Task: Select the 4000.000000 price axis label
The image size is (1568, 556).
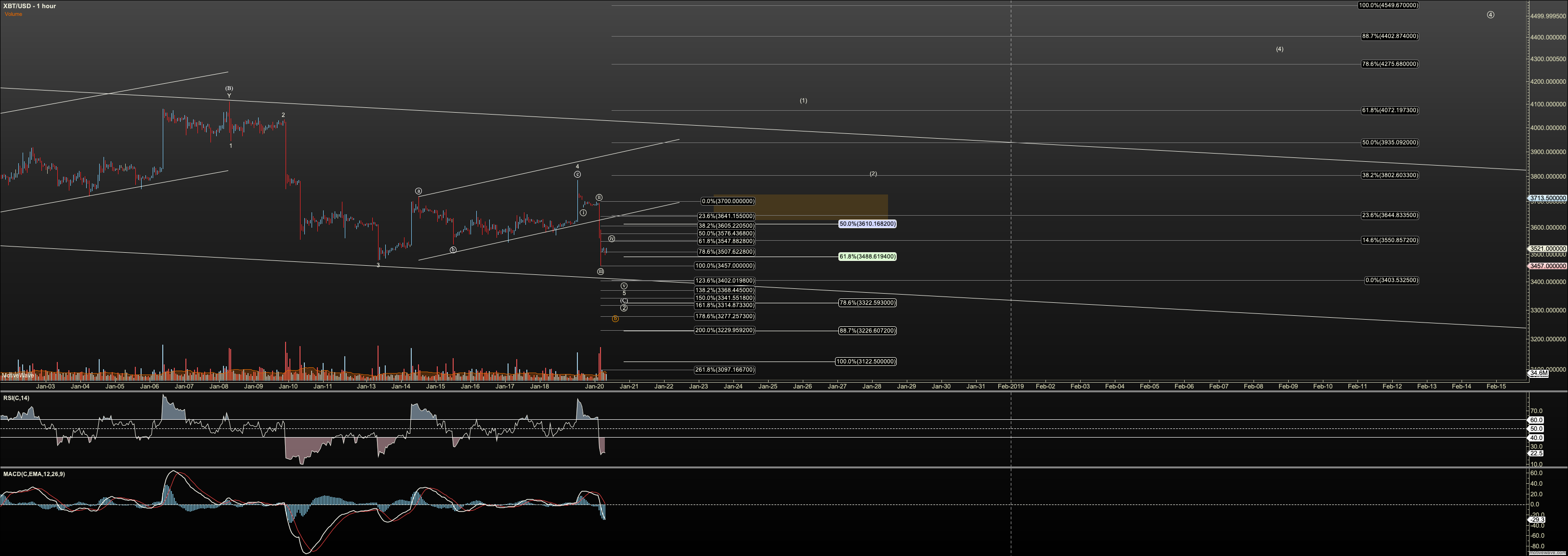Action: (1547, 129)
